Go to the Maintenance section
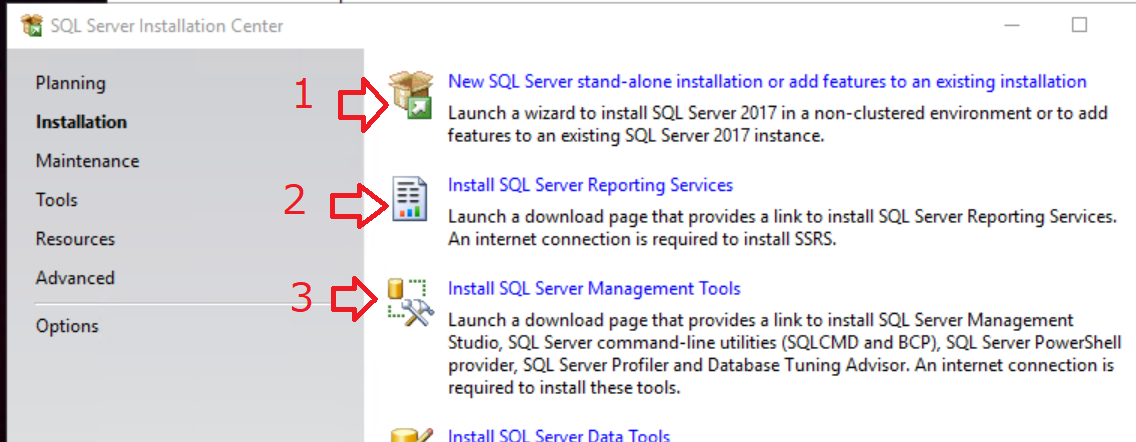Screen dimensions: 1136x442 88,161
